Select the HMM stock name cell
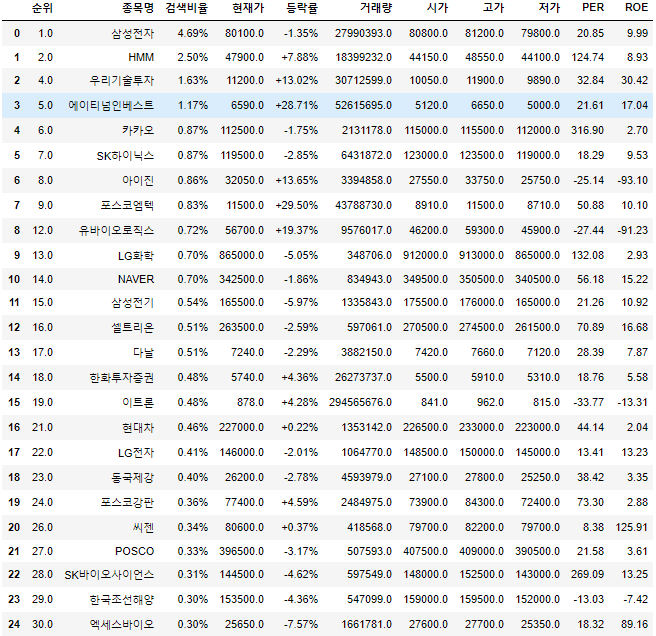This screenshot has height=636, width=656. click(x=141, y=57)
